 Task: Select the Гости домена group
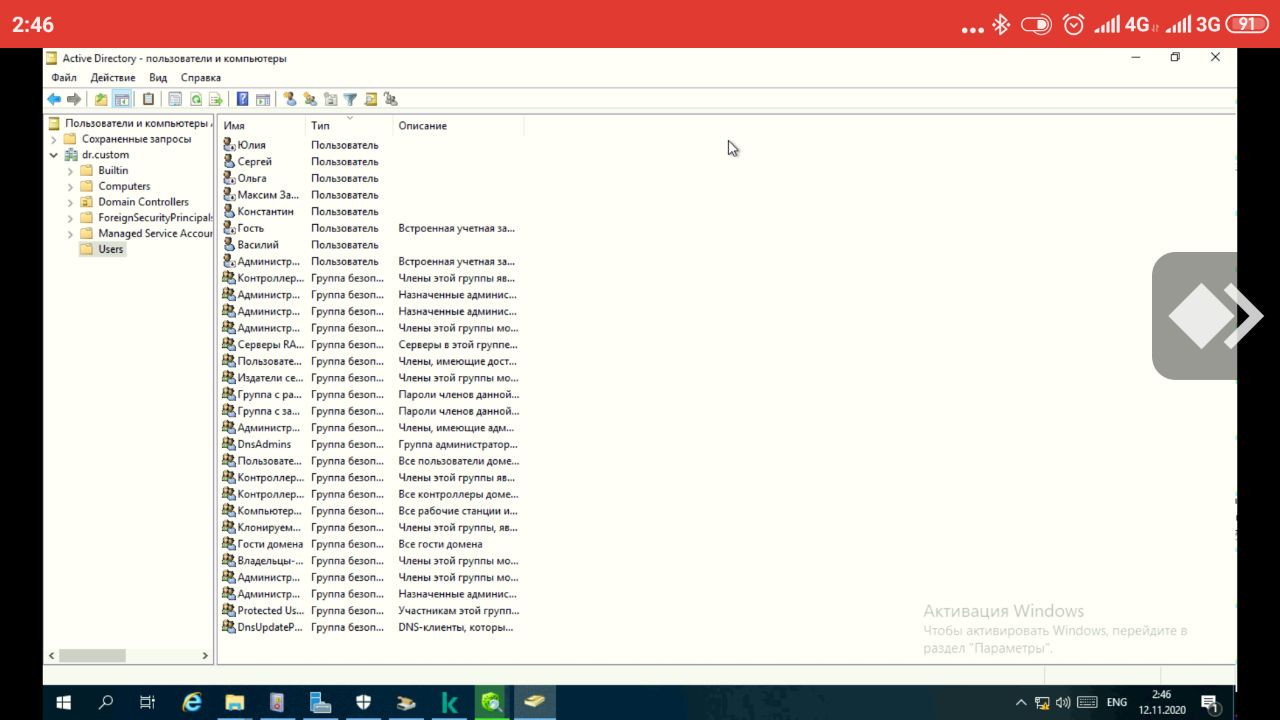tap(269, 544)
